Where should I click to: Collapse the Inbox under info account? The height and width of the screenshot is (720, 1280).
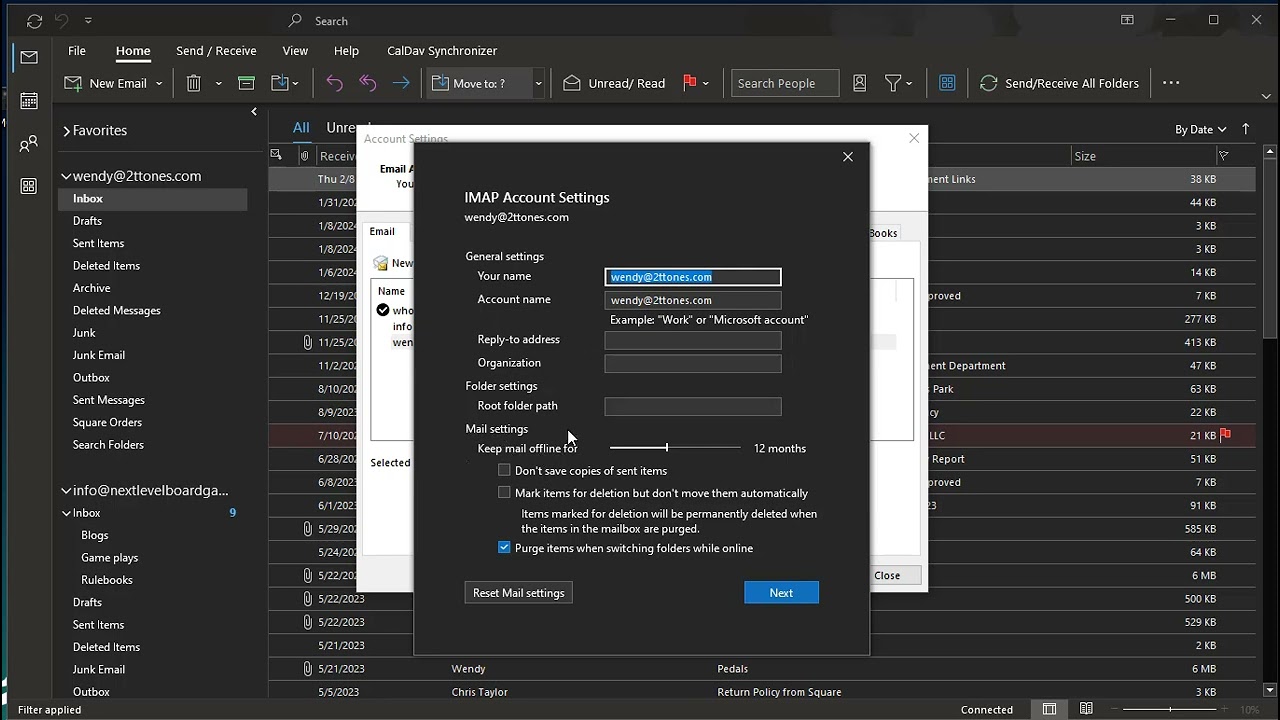pos(67,513)
